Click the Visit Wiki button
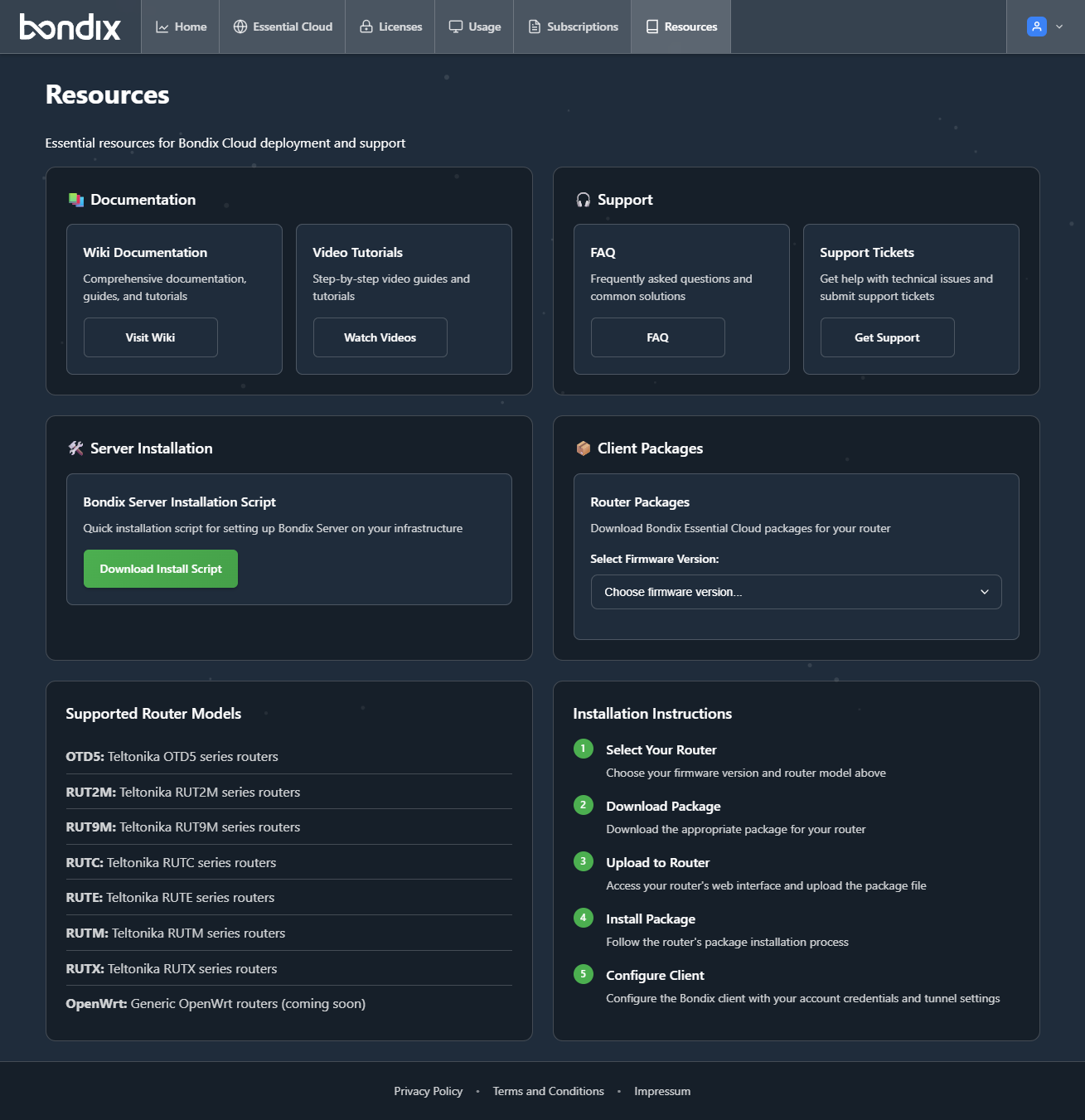 tap(151, 337)
